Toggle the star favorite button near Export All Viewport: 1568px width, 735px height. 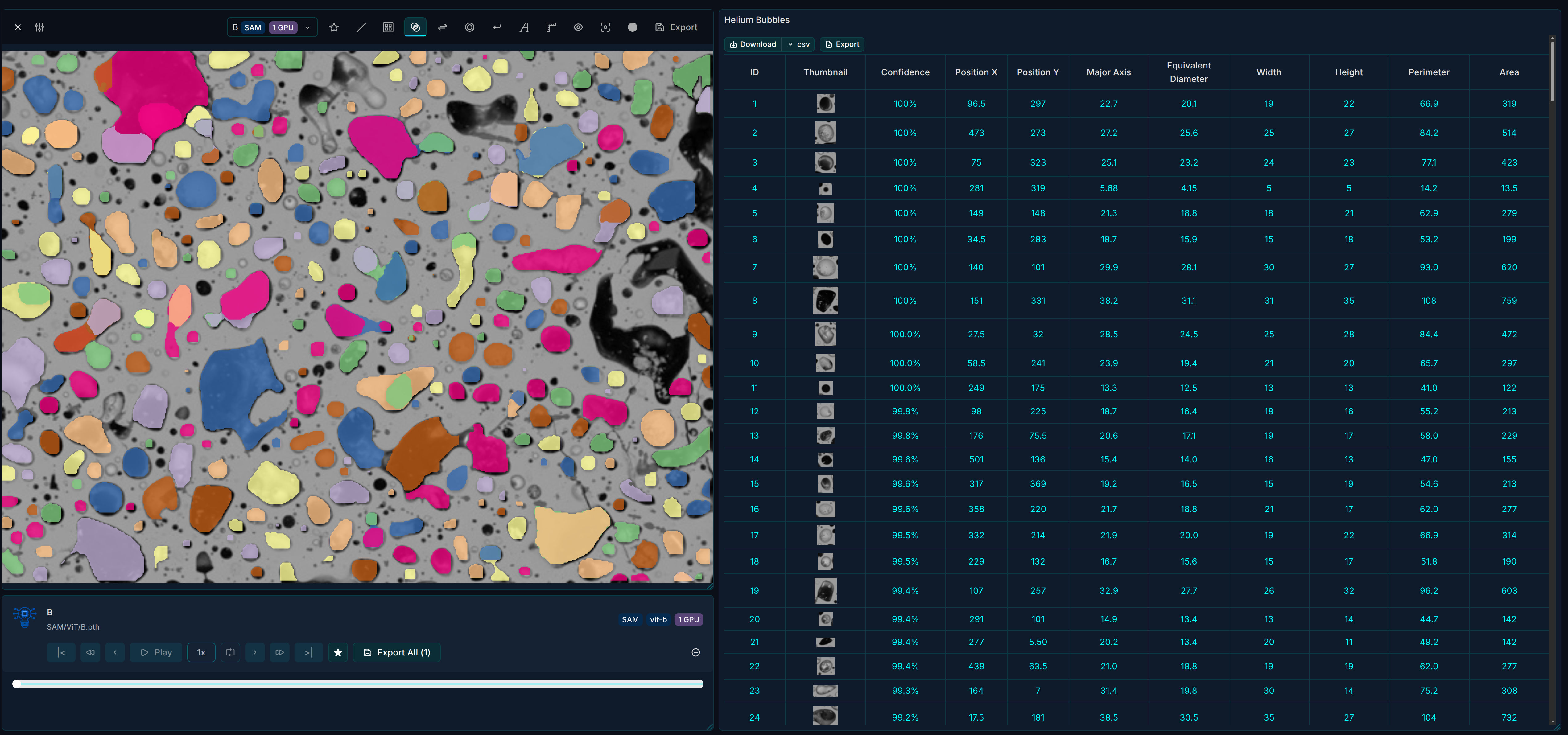(x=338, y=652)
